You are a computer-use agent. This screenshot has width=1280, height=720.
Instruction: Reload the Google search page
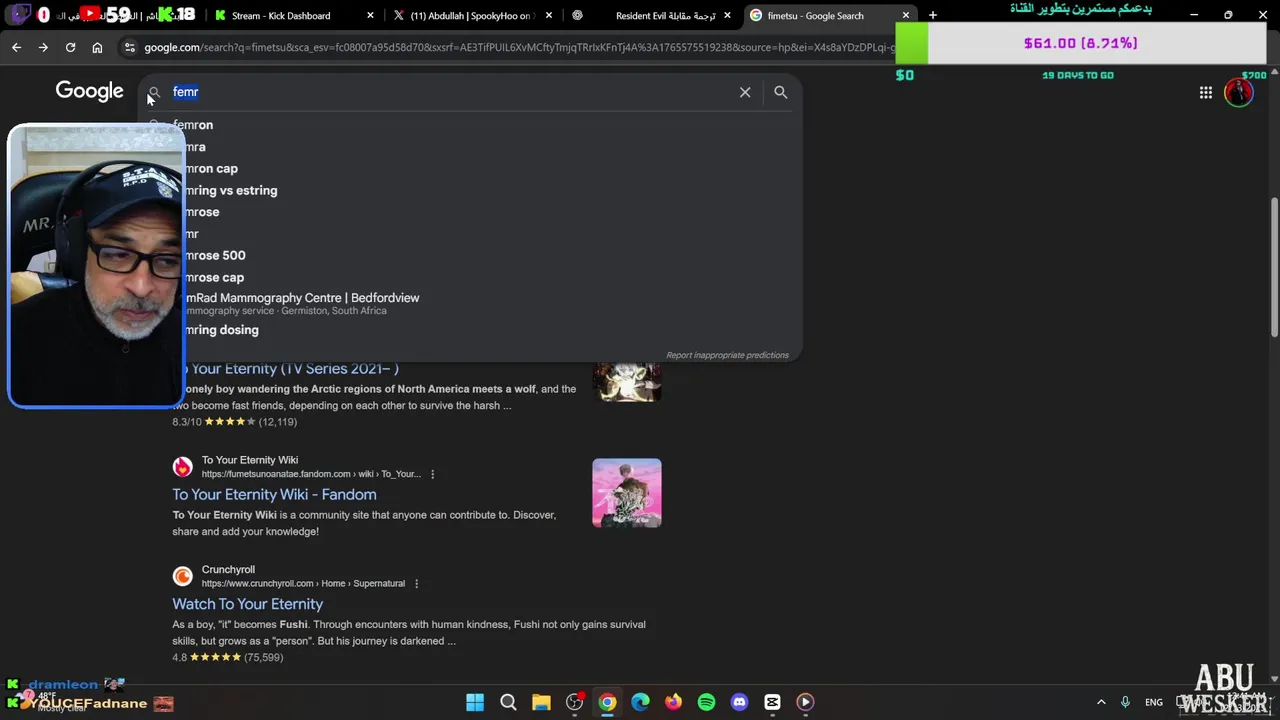point(70,47)
